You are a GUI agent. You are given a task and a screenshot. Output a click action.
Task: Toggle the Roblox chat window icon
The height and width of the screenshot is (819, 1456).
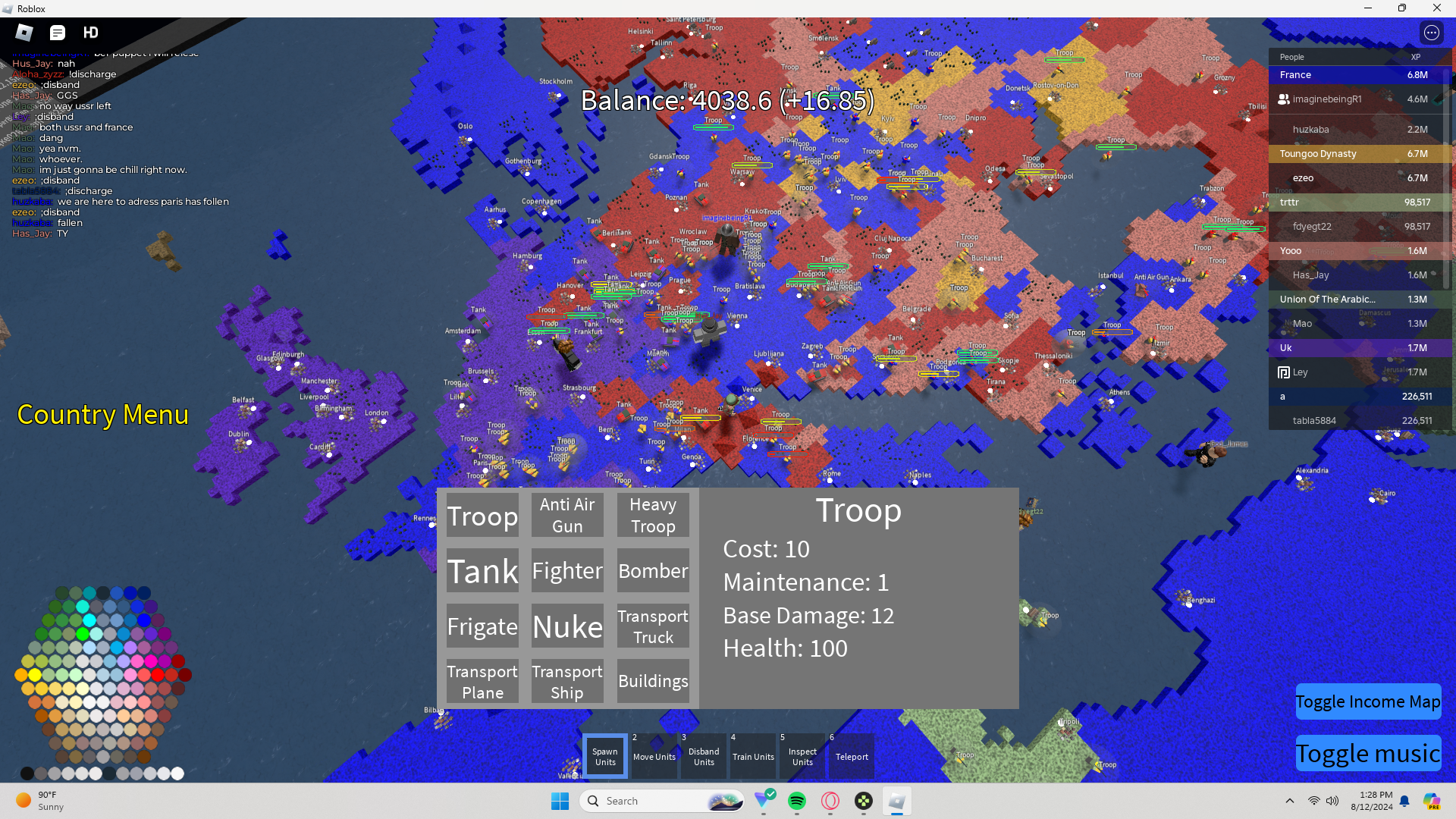coord(58,33)
